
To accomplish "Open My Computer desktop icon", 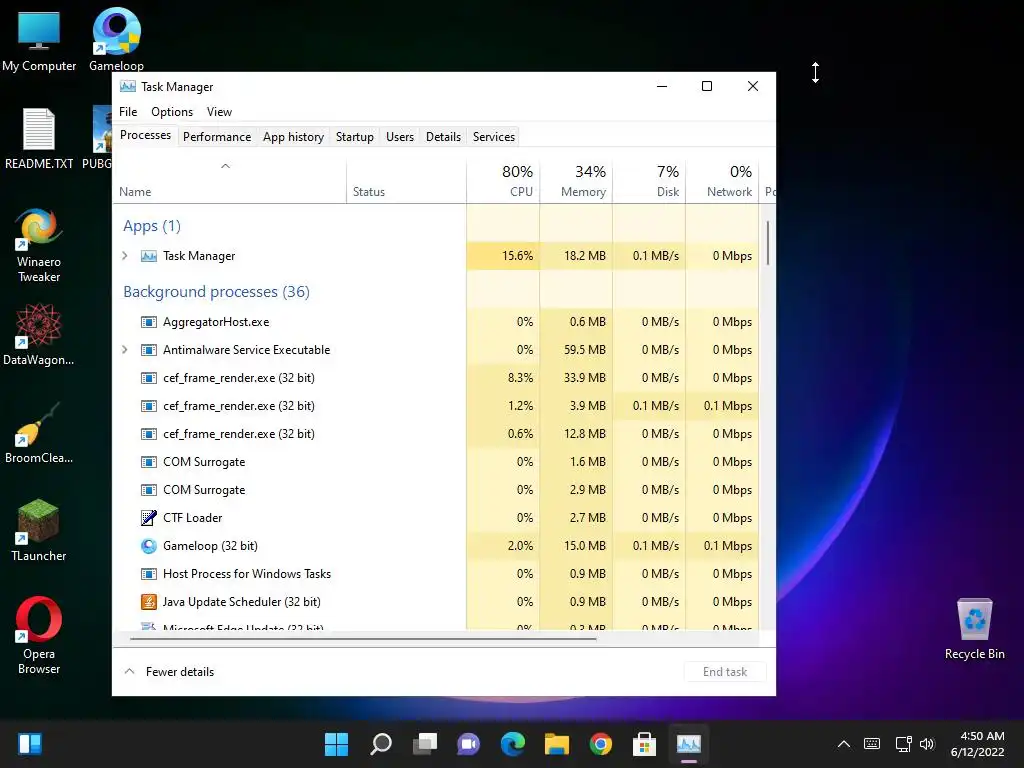I will click(39, 39).
